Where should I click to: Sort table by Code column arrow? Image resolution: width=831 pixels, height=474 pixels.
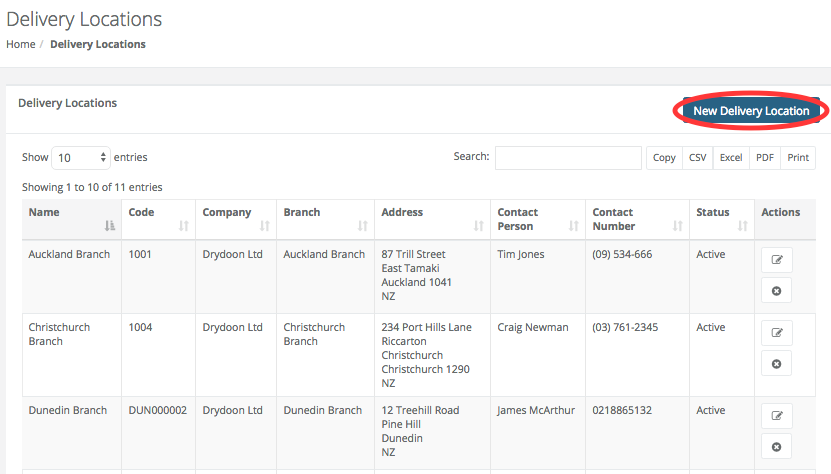(184, 226)
